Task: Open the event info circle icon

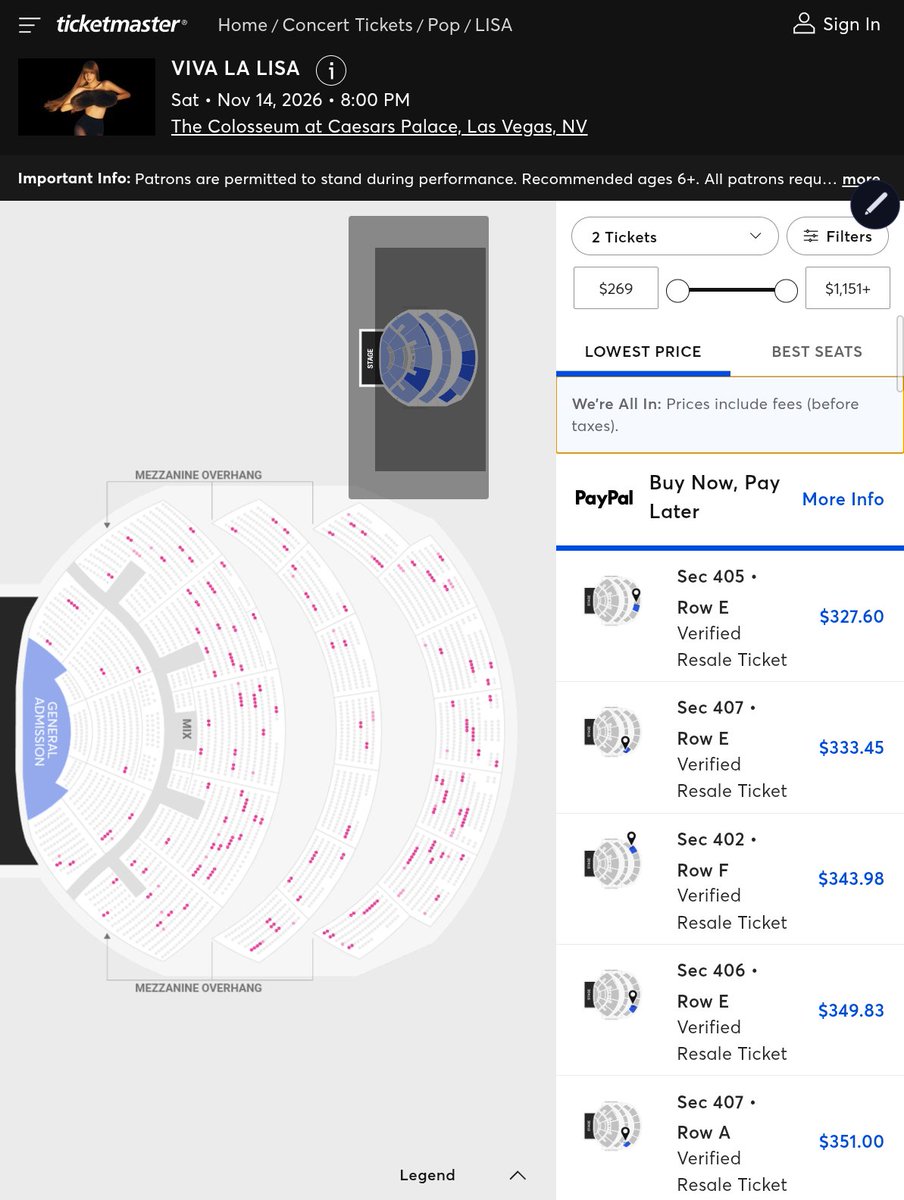Action: click(x=331, y=71)
